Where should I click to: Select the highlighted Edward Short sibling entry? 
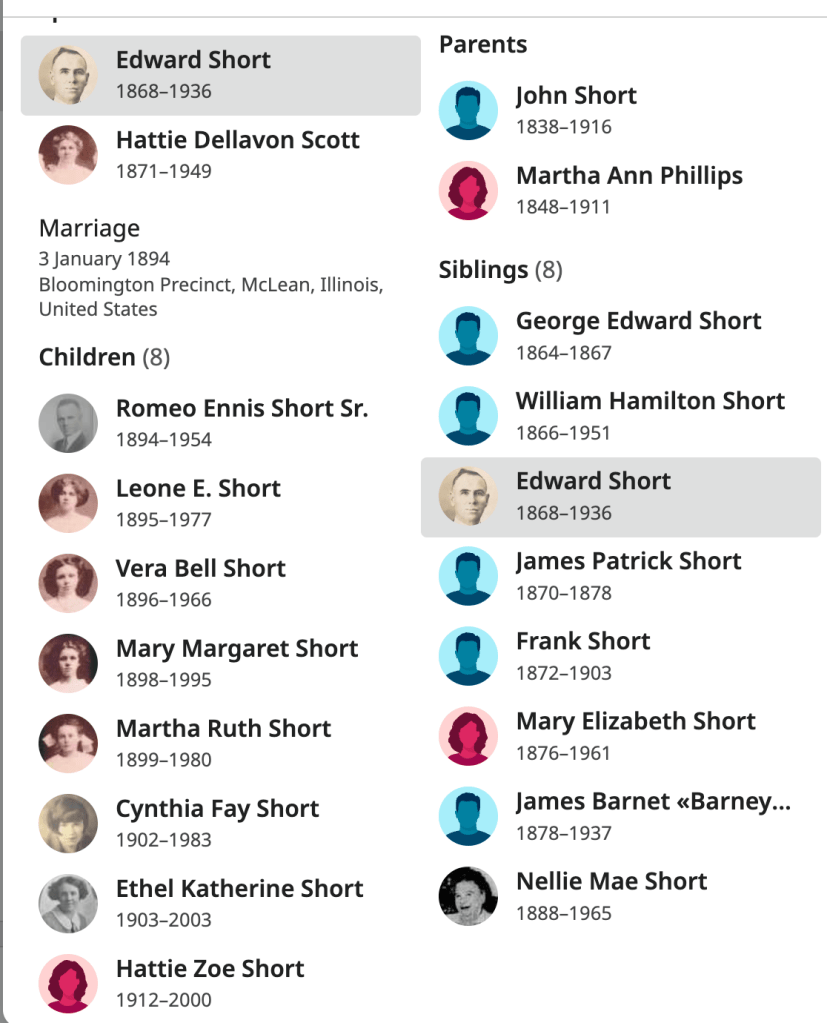click(x=620, y=497)
